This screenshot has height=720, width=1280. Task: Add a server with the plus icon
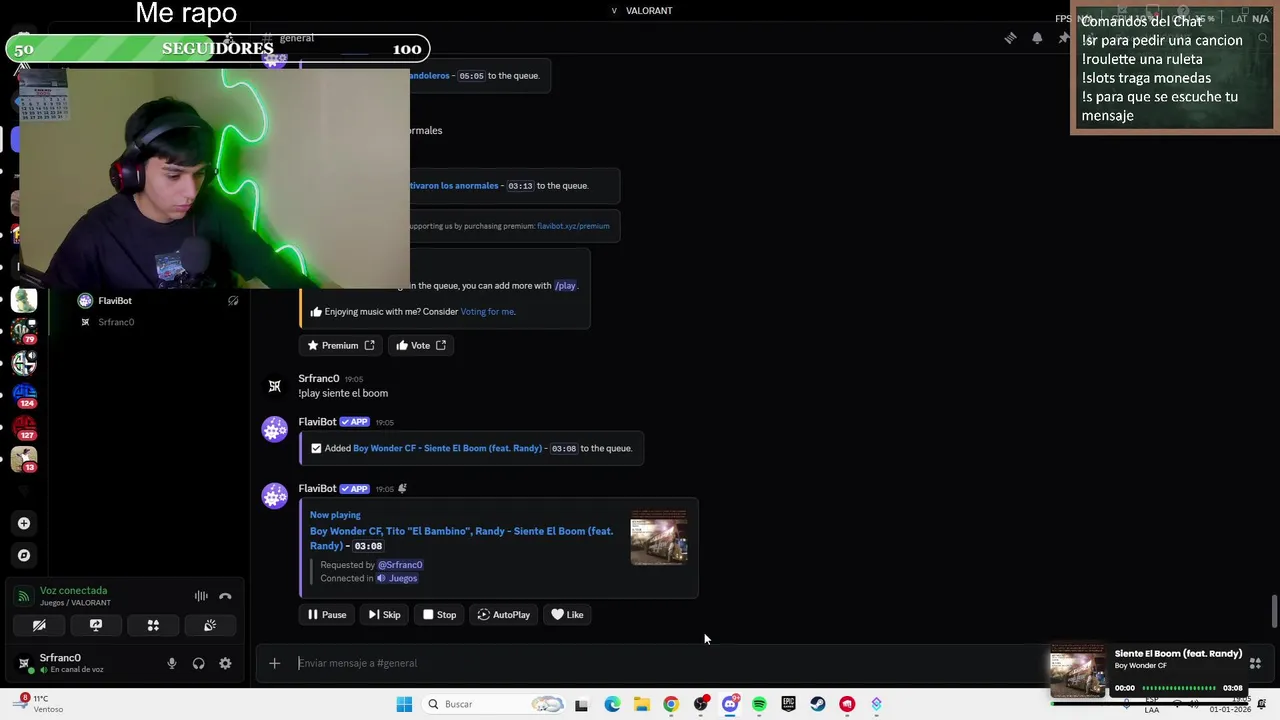point(24,523)
